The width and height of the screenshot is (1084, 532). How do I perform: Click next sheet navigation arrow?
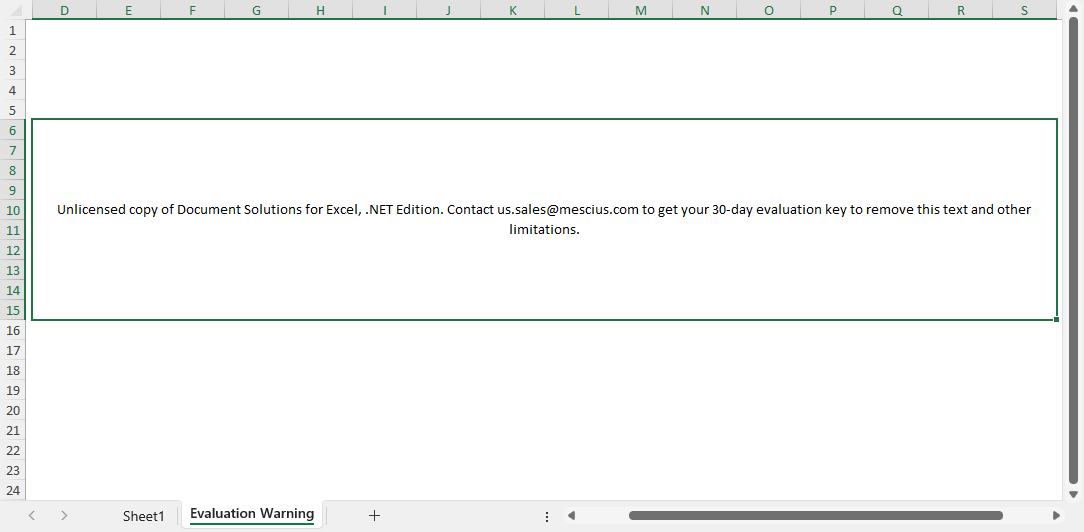(64, 515)
